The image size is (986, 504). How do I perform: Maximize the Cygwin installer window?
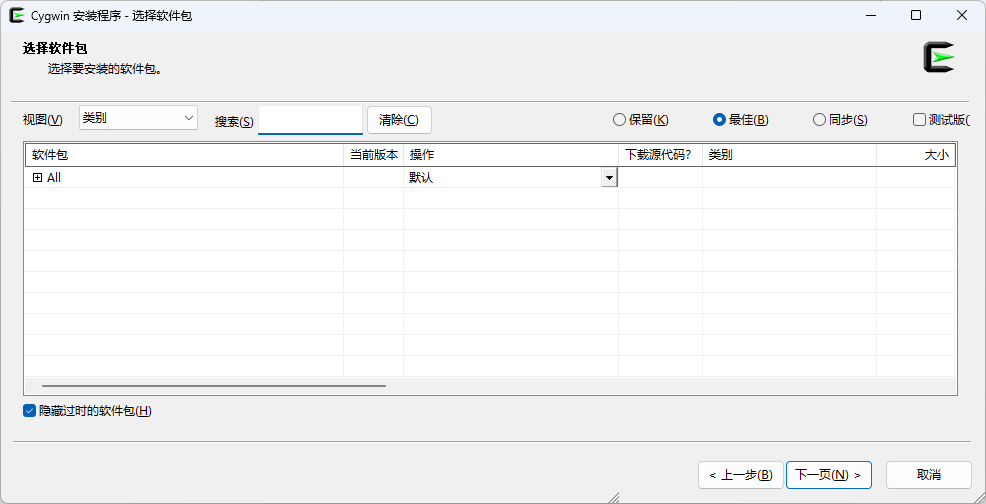pyautogui.click(x=916, y=16)
